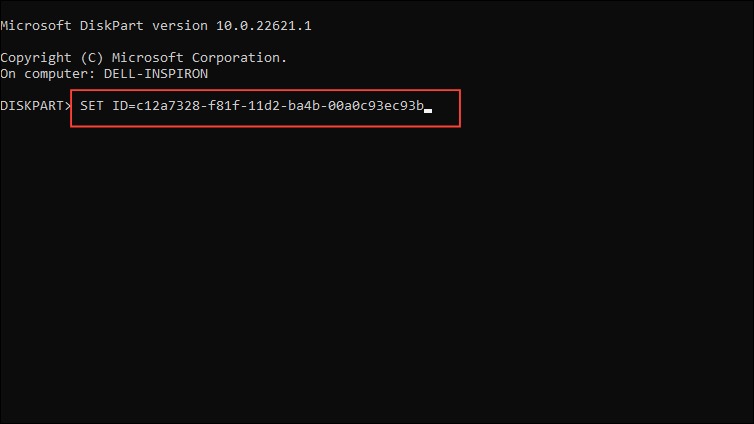Click the computer name DELL-INSPIRON
754x424 pixels.
coord(156,74)
